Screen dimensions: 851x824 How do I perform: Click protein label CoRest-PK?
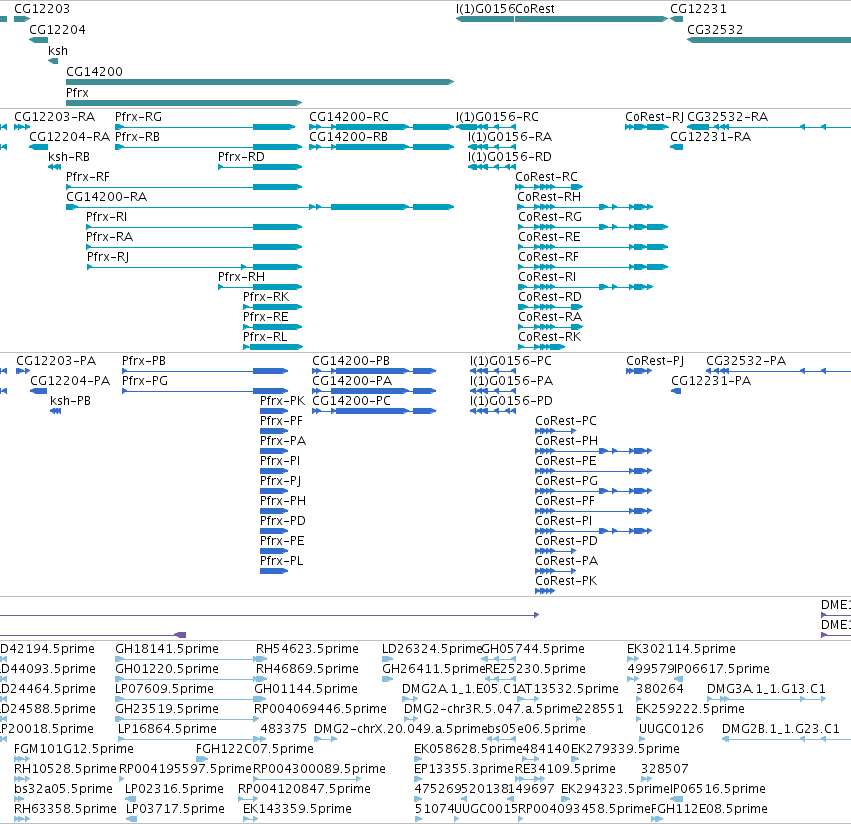coord(566,581)
